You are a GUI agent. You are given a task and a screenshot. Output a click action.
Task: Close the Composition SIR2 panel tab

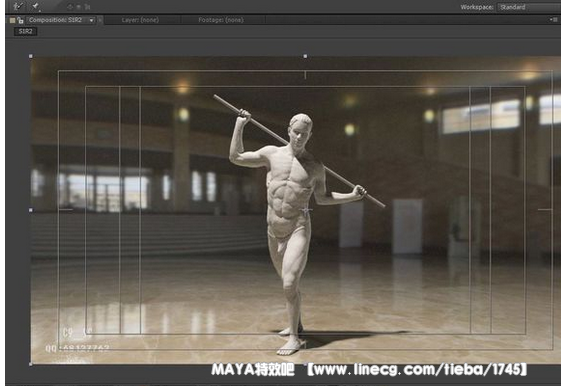point(100,20)
